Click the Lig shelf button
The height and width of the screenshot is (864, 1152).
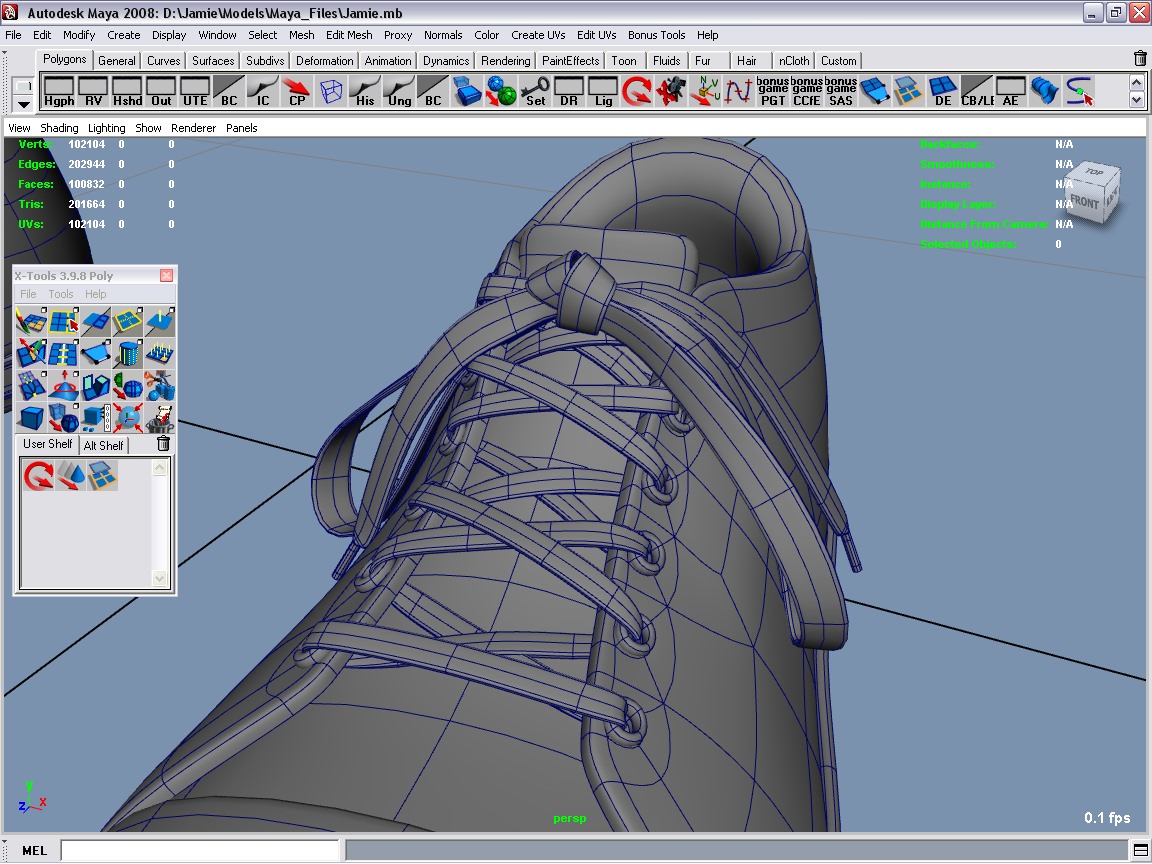point(603,92)
